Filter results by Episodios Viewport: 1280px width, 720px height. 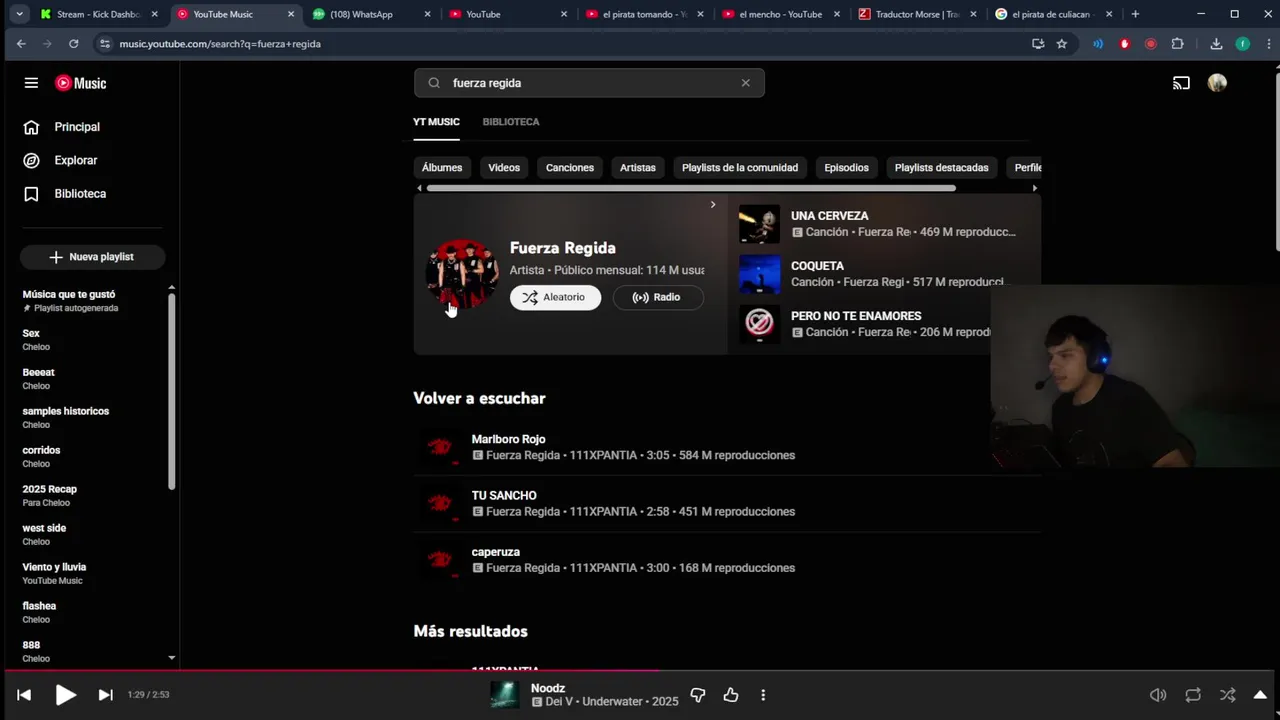tap(847, 168)
